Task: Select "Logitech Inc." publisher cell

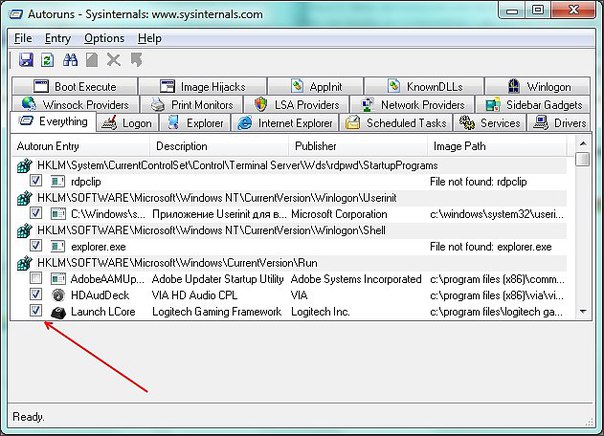Action: [x=320, y=312]
